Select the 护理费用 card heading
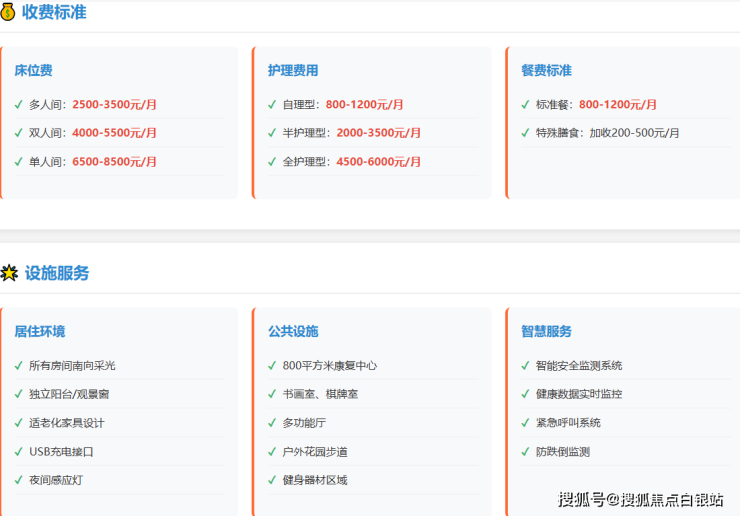This screenshot has width=740, height=516. (x=293, y=71)
